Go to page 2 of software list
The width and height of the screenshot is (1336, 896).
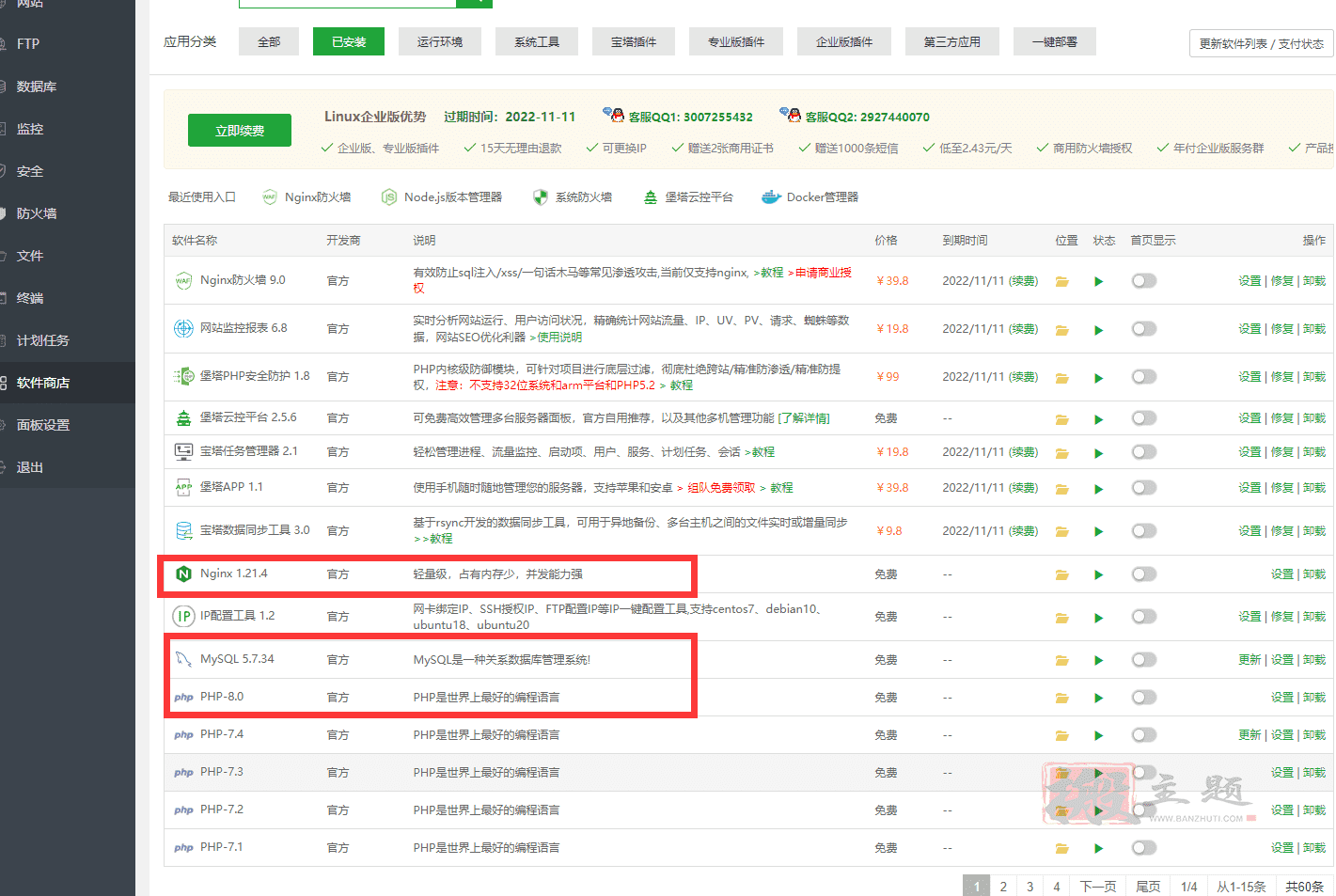click(1003, 887)
